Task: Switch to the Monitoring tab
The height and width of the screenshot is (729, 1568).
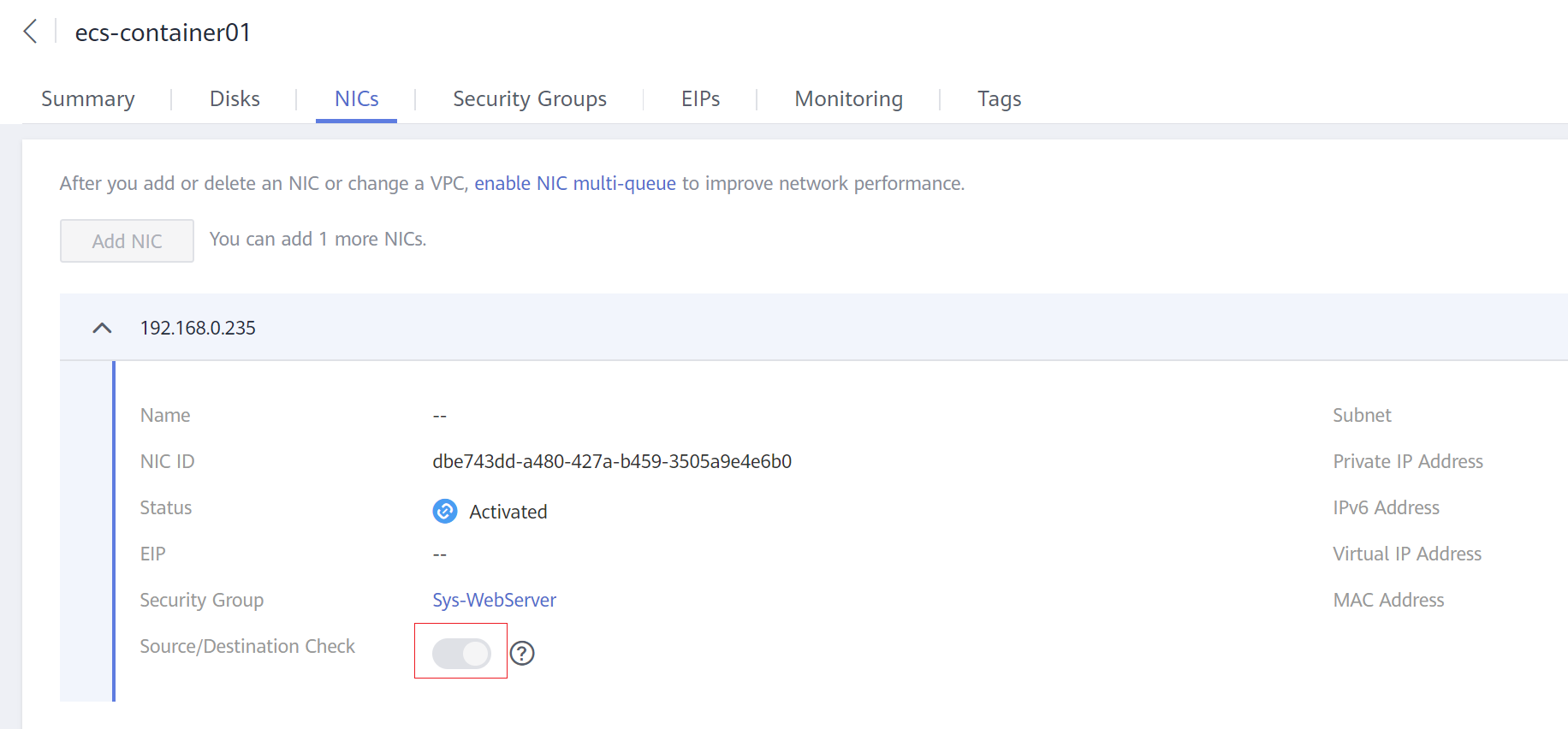Action: (x=848, y=99)
